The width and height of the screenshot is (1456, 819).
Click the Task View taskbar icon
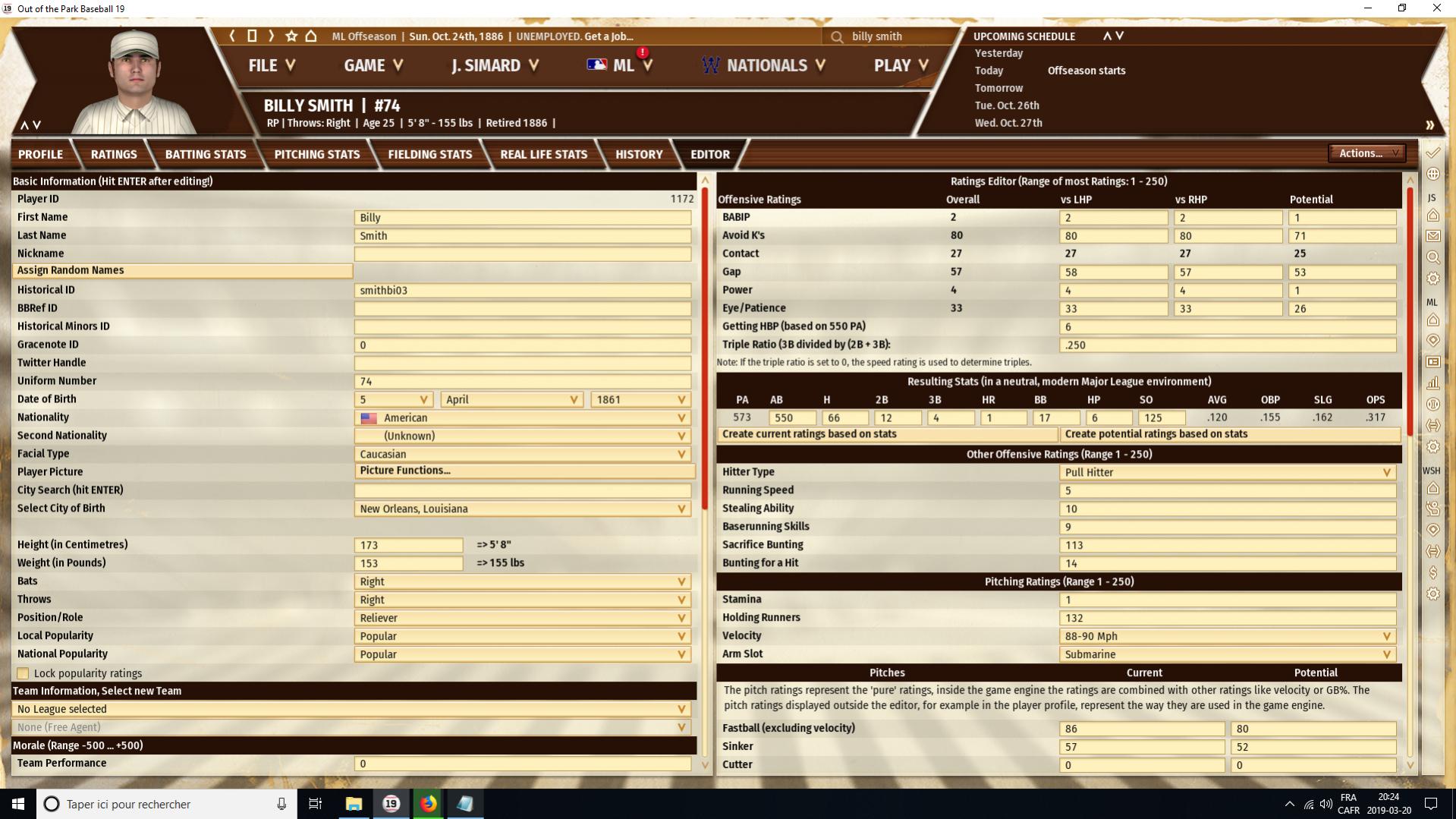tap(316, 804)
